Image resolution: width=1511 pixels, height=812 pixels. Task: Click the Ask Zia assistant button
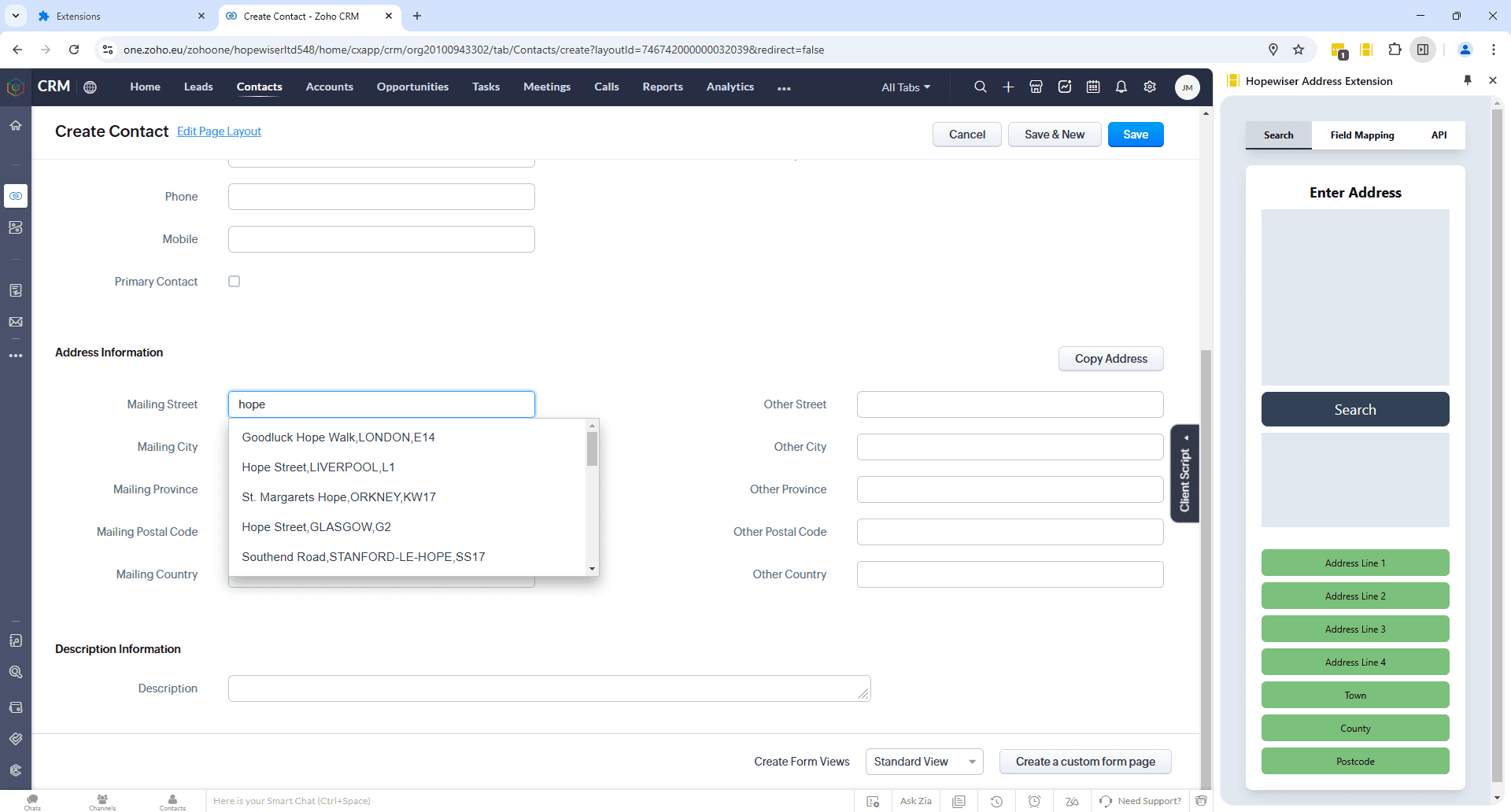tap(915, 801)
